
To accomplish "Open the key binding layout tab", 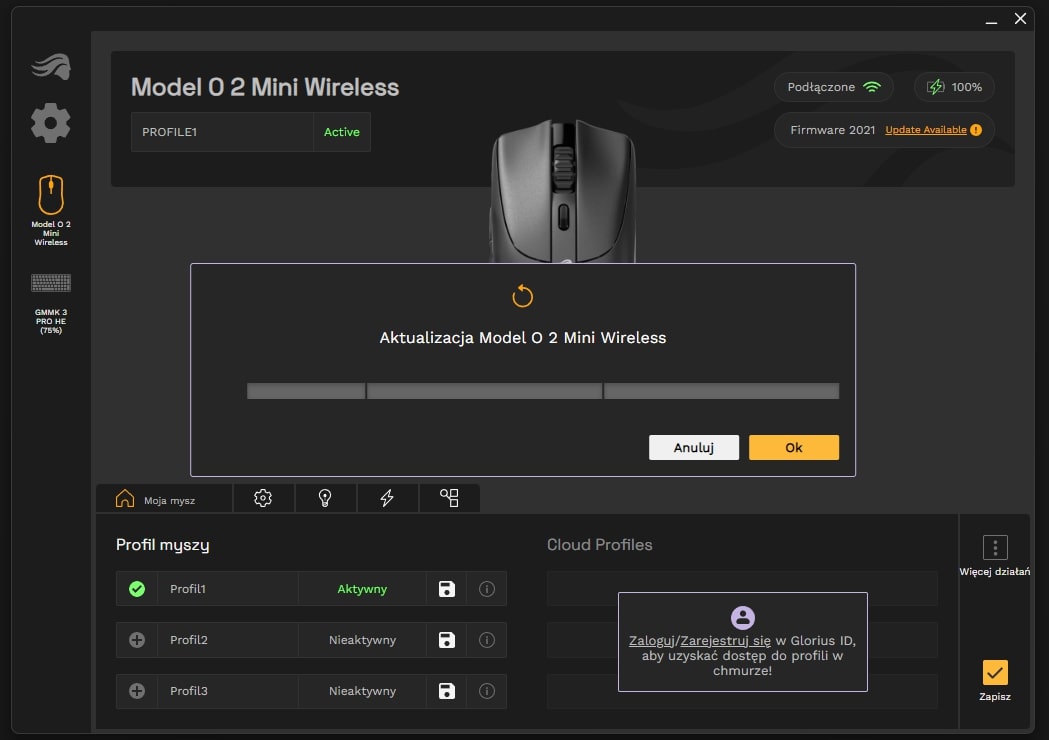I will pyautogui.click(x=449, y=498).
